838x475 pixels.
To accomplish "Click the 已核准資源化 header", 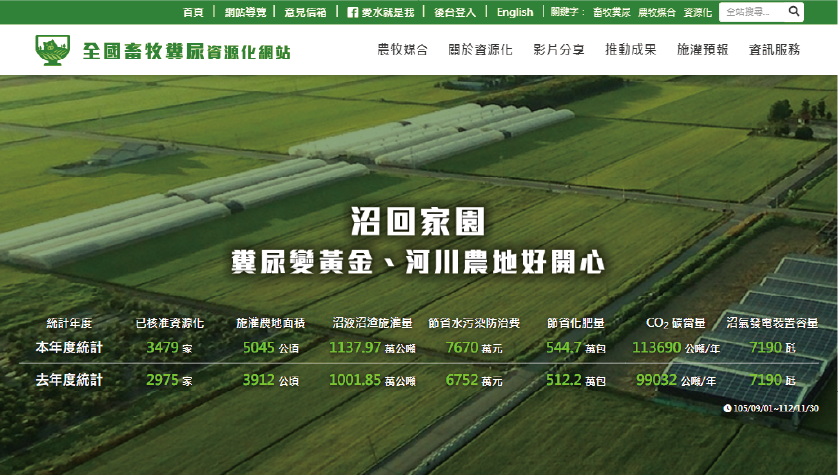I will coord(169,323).
